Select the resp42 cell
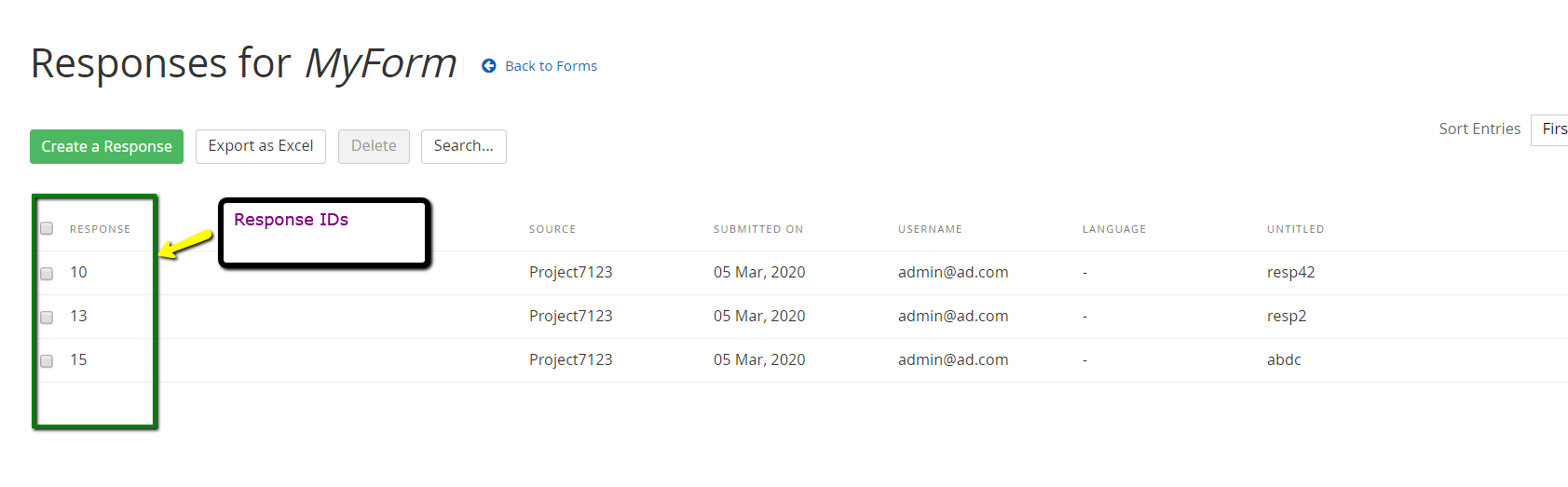Image resolution: width=1568 pixels, height=487 pixels. point(1290,272)
